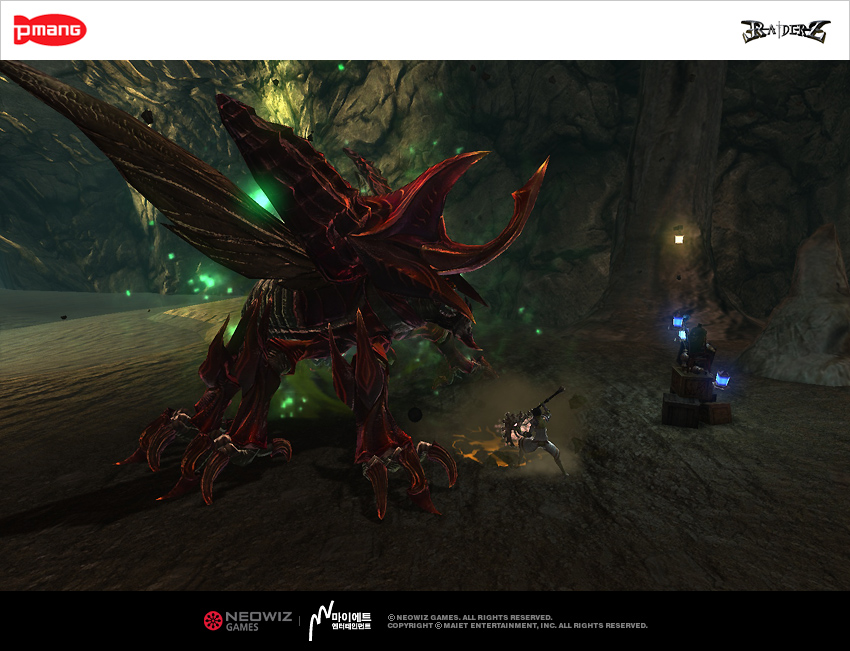The height and width of the screenshot is (651, 850).
Task: Click the red pmang logo
Action: [x=50, y=30]
